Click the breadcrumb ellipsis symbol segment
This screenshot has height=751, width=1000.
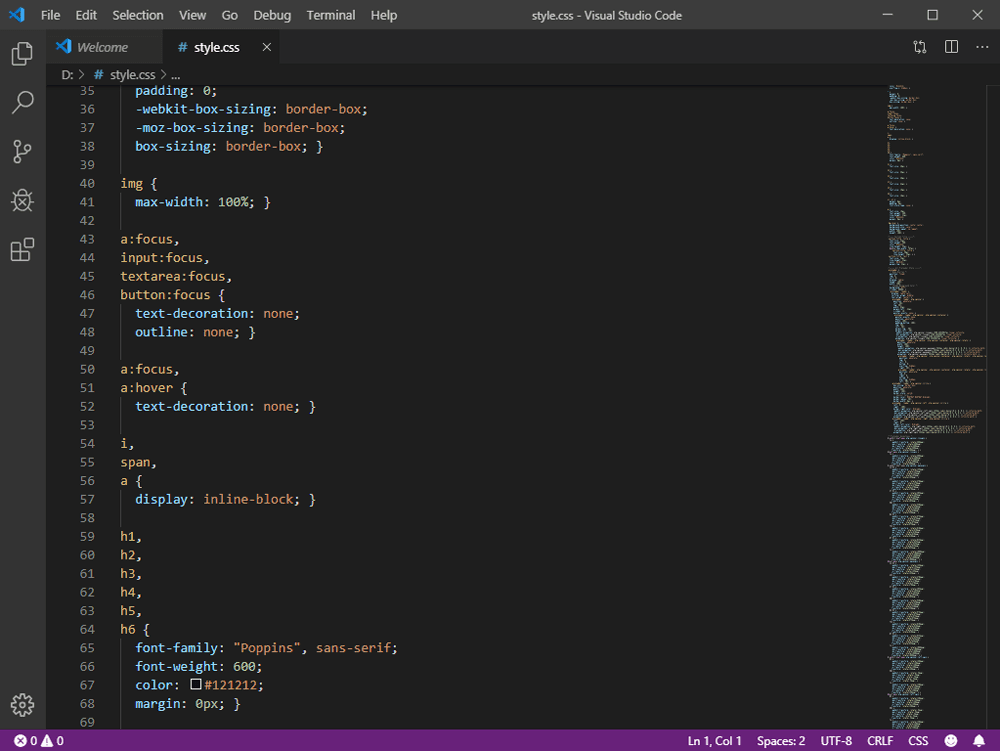175,75
